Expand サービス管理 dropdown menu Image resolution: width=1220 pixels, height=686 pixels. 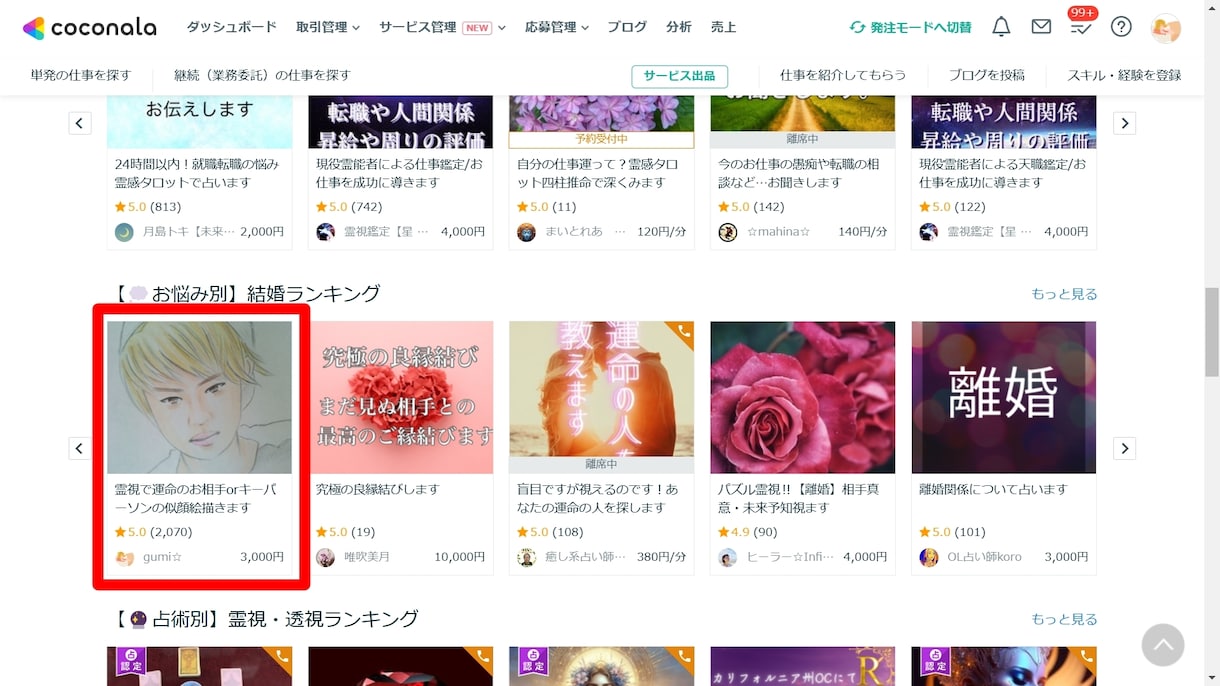click(442, 27)
